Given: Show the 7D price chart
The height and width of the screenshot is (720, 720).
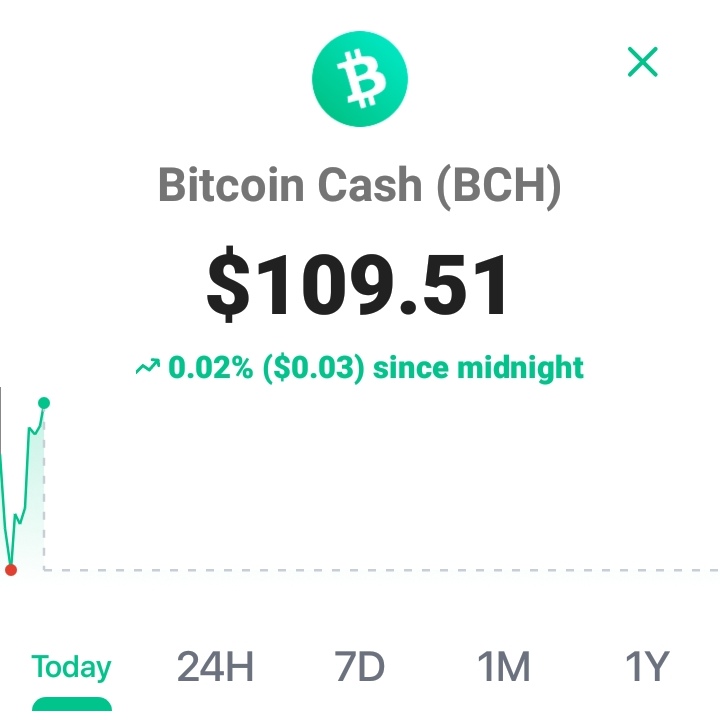Looking at the screenshot, I should (x=359, y=666).
